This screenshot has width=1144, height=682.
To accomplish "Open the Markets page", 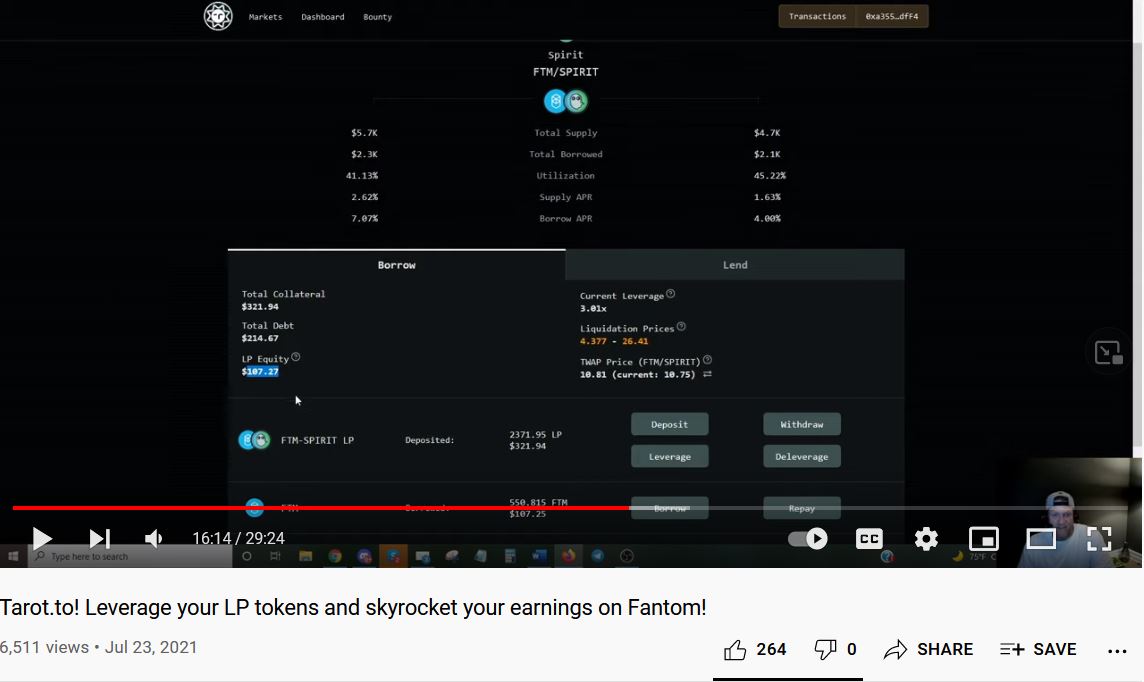I will (x=265, y=17).
